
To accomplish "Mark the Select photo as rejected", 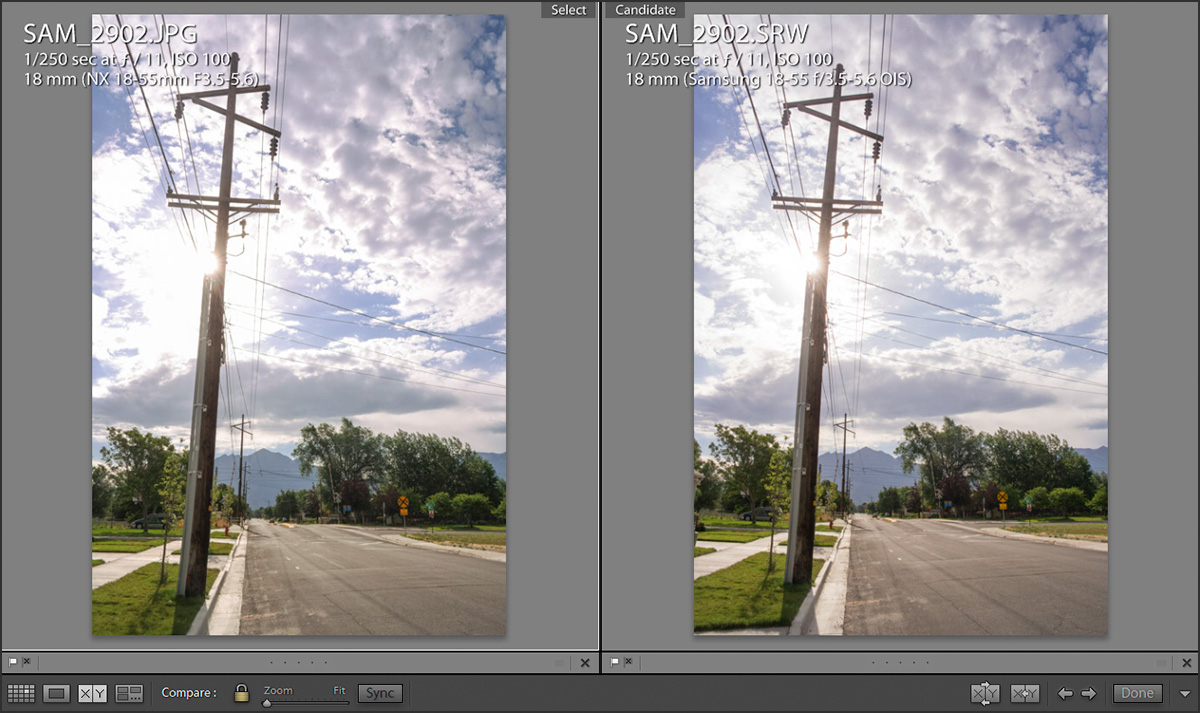I will (27, 662).
